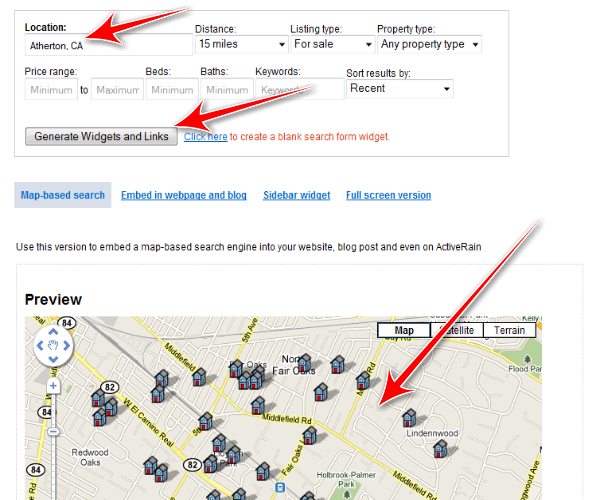Click the map pan hand control

[x=53, y=347]
